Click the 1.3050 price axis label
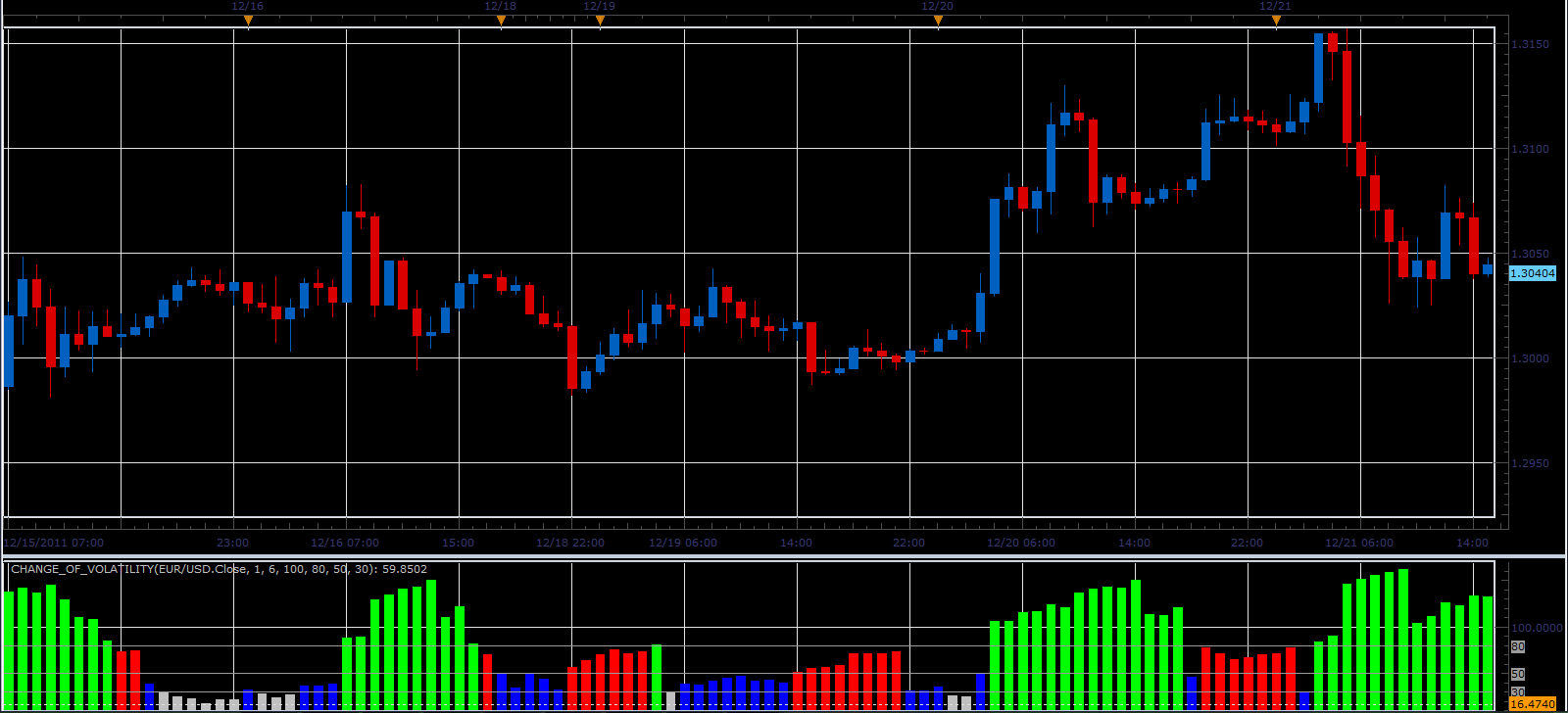The width and height of the screenshot is (1568, 713). (1530, 254)
